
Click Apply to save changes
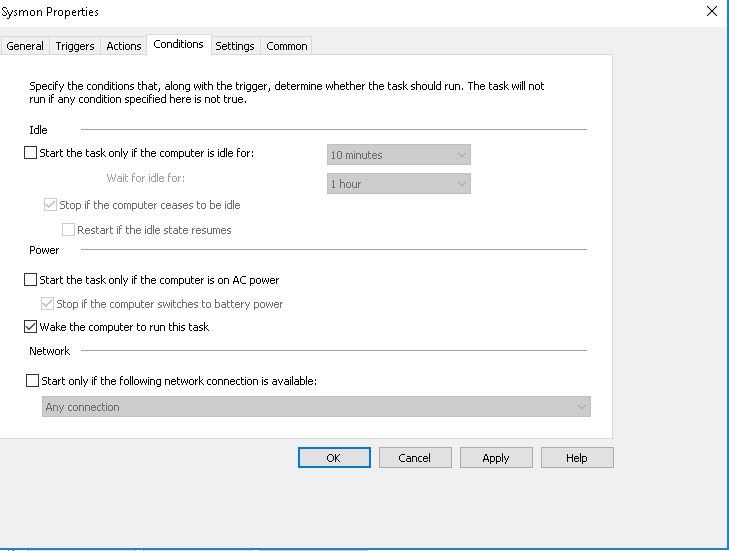496,458
